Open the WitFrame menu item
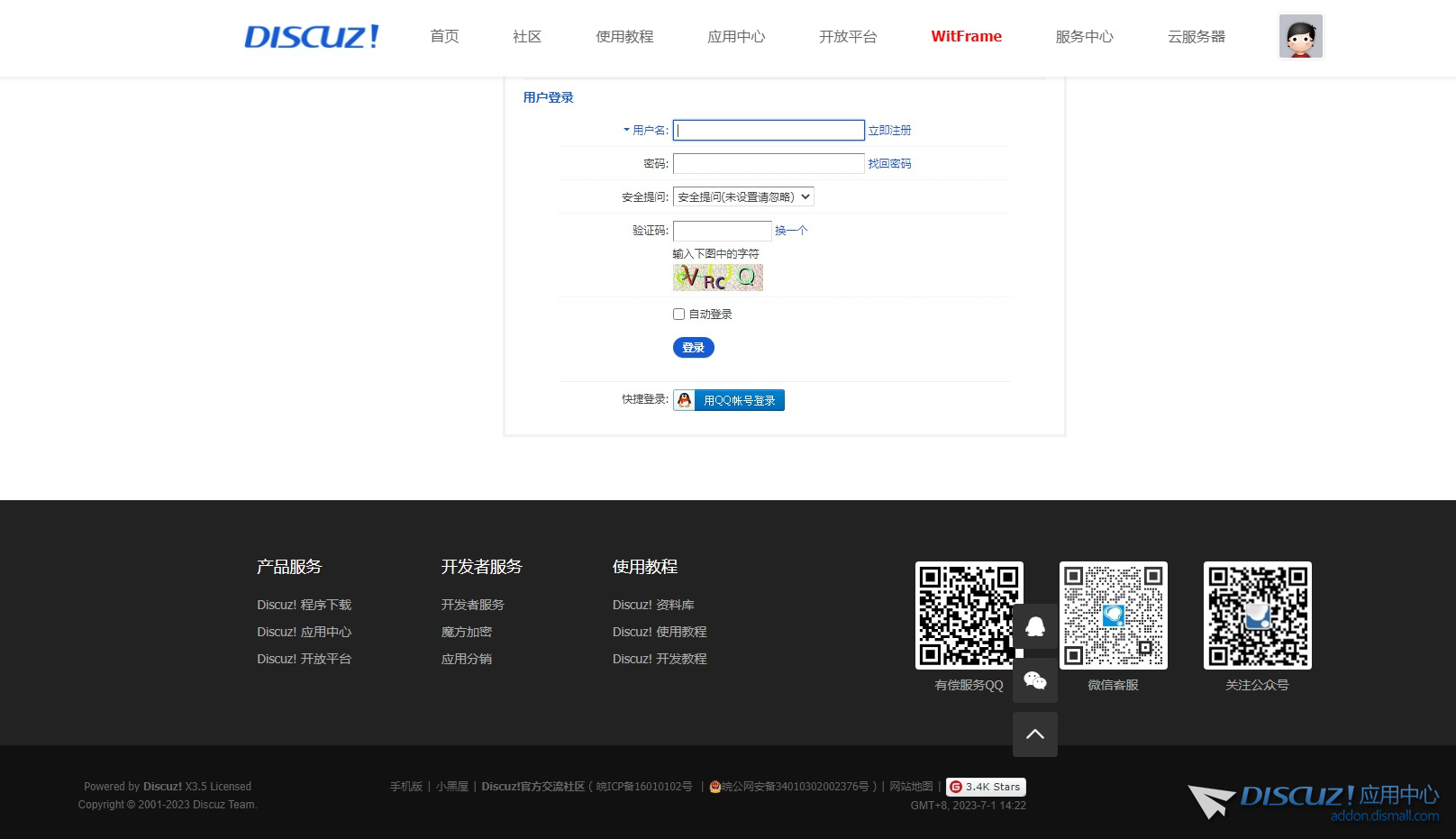The height and width of the screenshot is (839, 1456). click(x=965, y=37)
